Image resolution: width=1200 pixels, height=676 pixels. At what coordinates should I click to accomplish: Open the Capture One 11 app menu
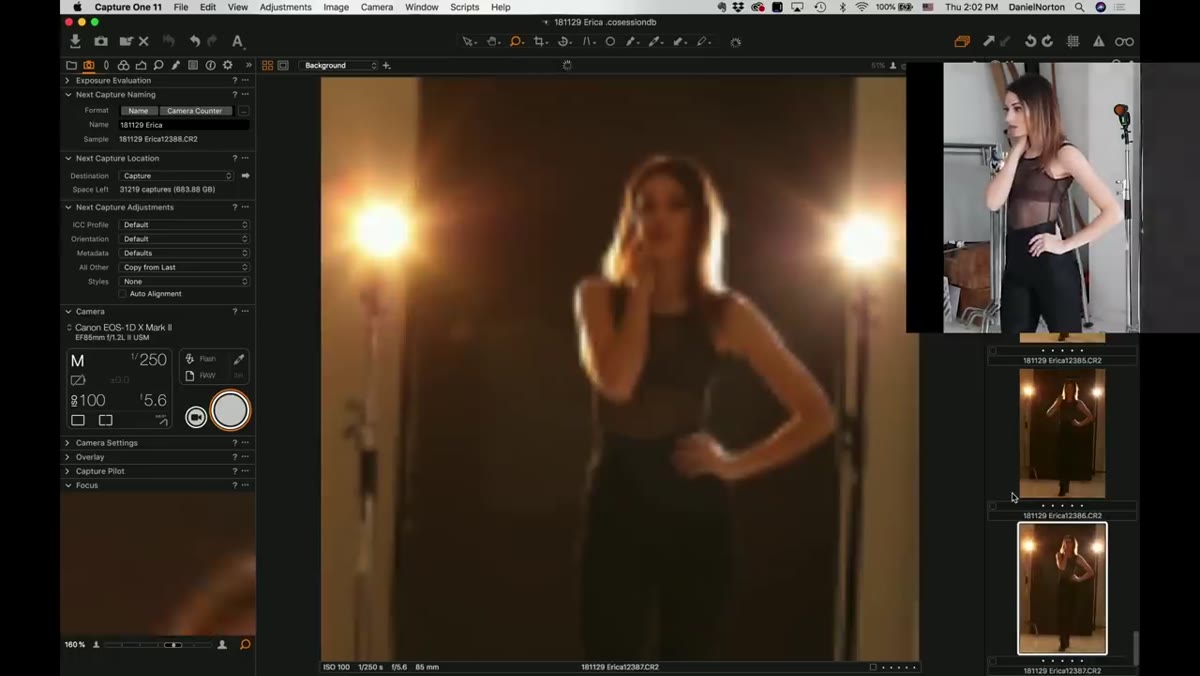point(128,7)
